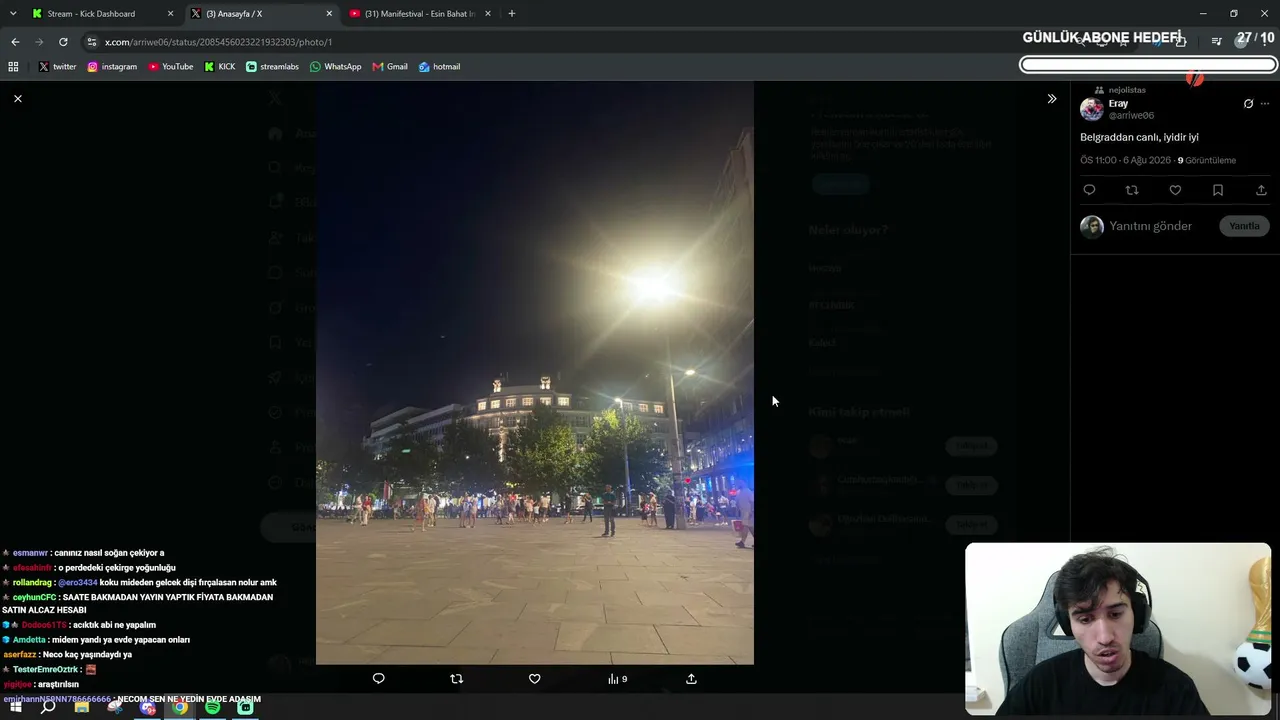Screen dimensions: 1280x720
Task: Close the photo viewer with the X icon
Action: [x=18, y=99]
